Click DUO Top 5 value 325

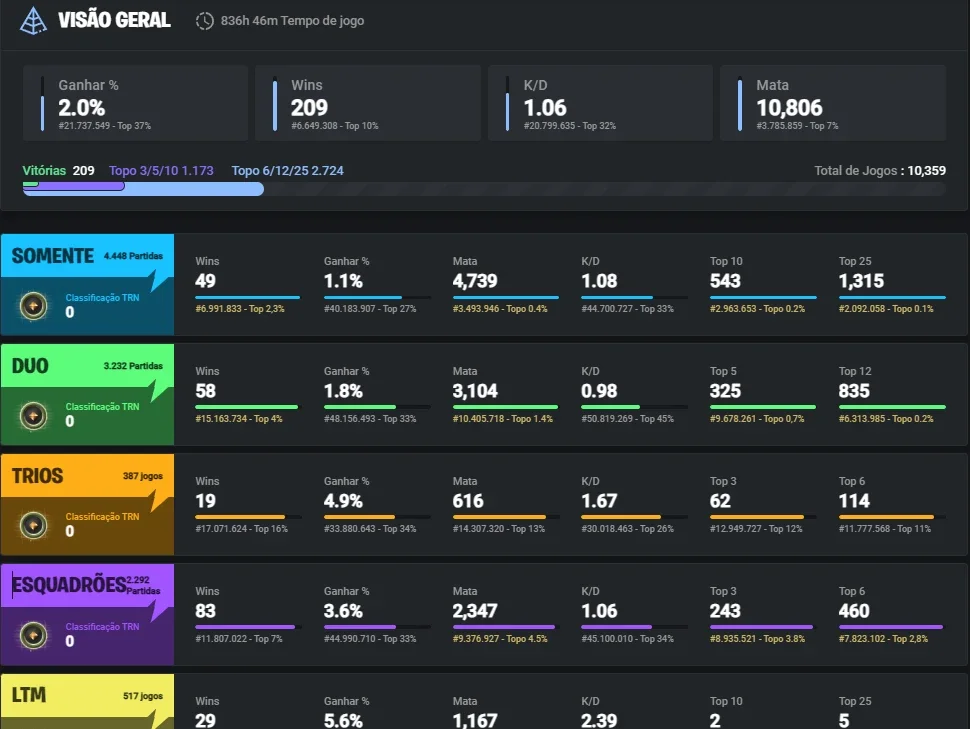point(726,391)
